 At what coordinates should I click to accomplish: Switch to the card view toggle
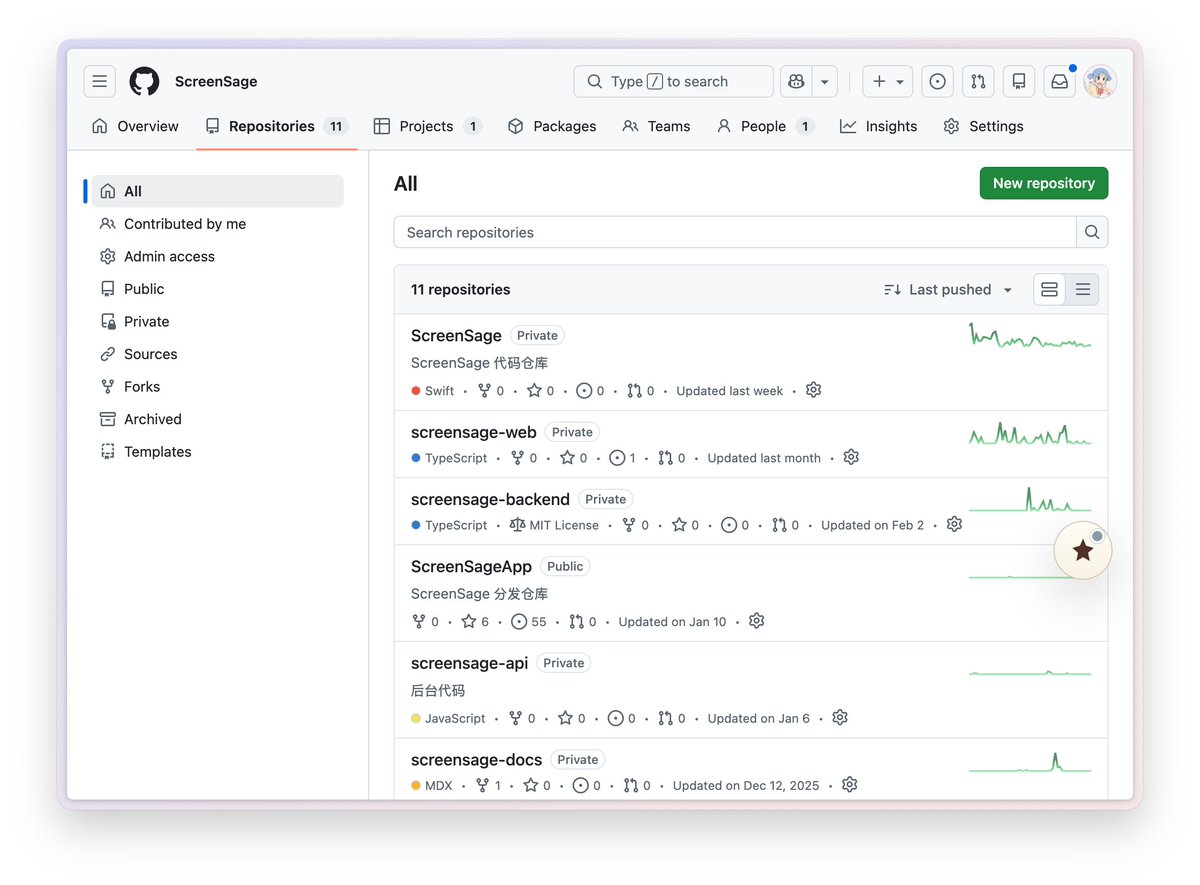click(1049, 290)
